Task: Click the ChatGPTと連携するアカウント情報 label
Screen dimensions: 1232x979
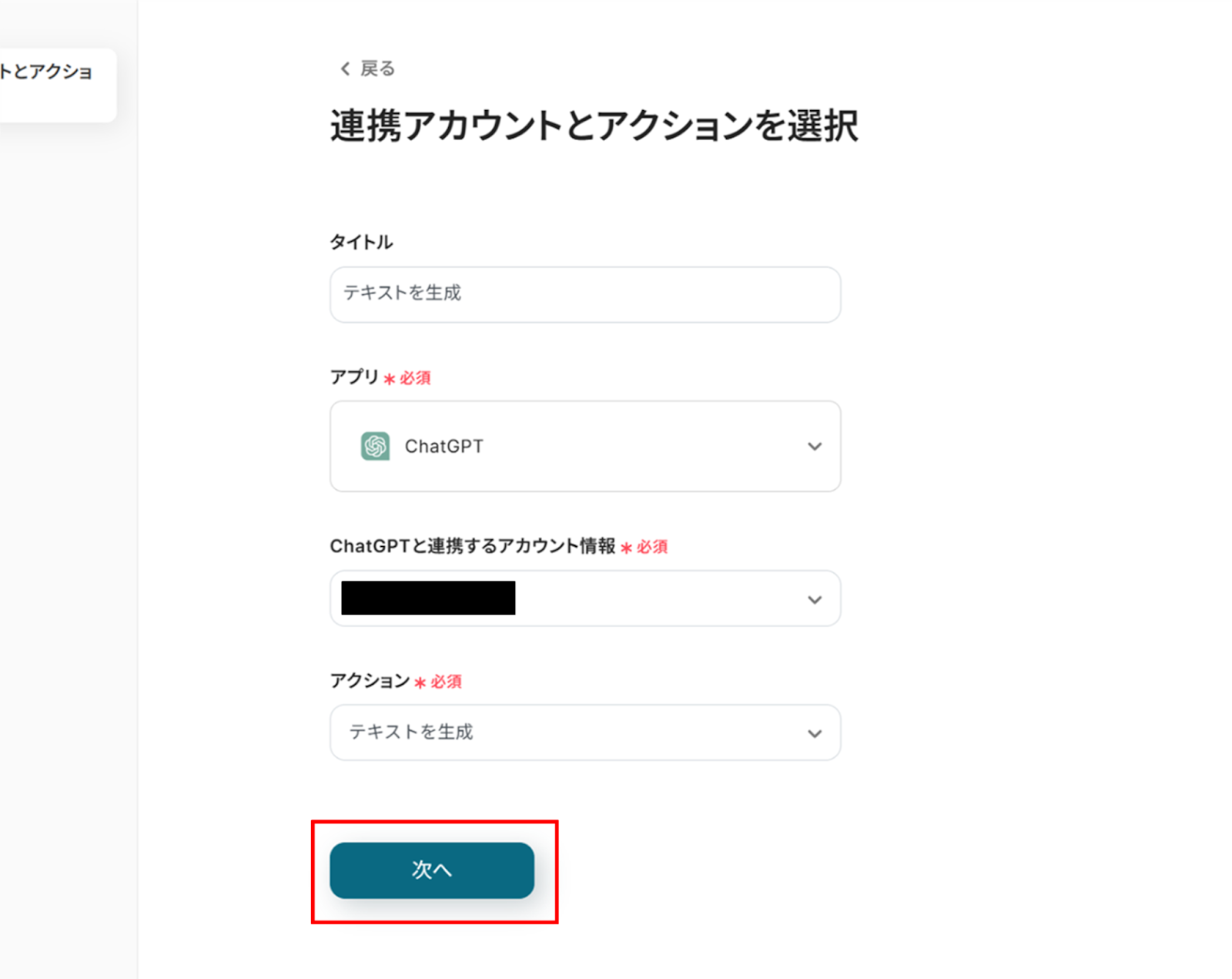Action: point(472,546)
